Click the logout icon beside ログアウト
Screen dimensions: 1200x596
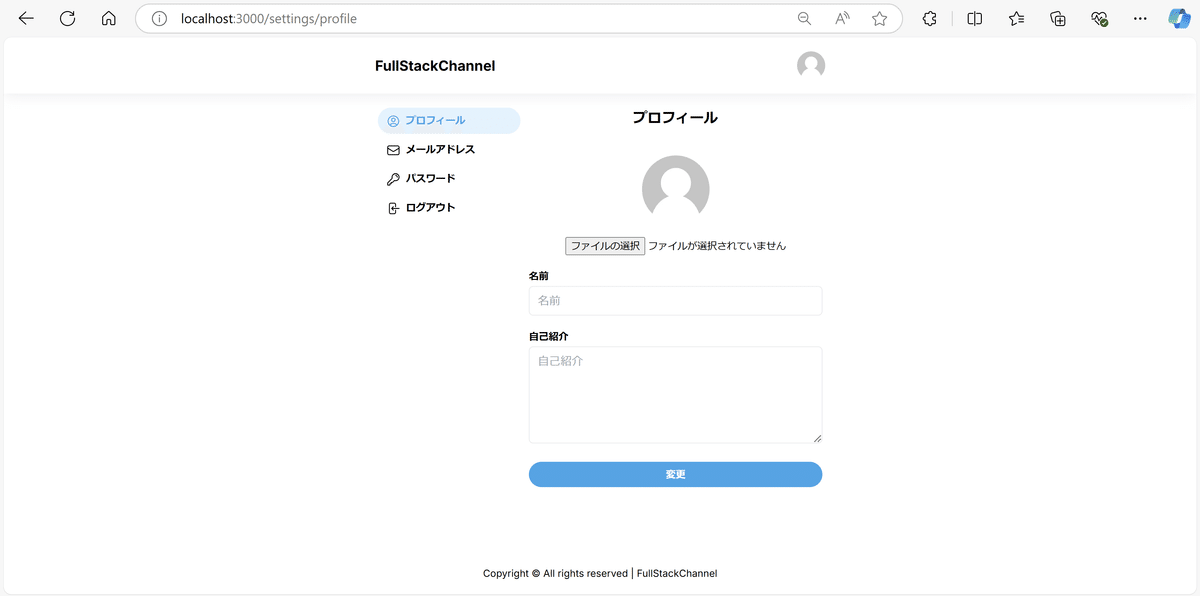pyautogui.click(x=393, y=208)
